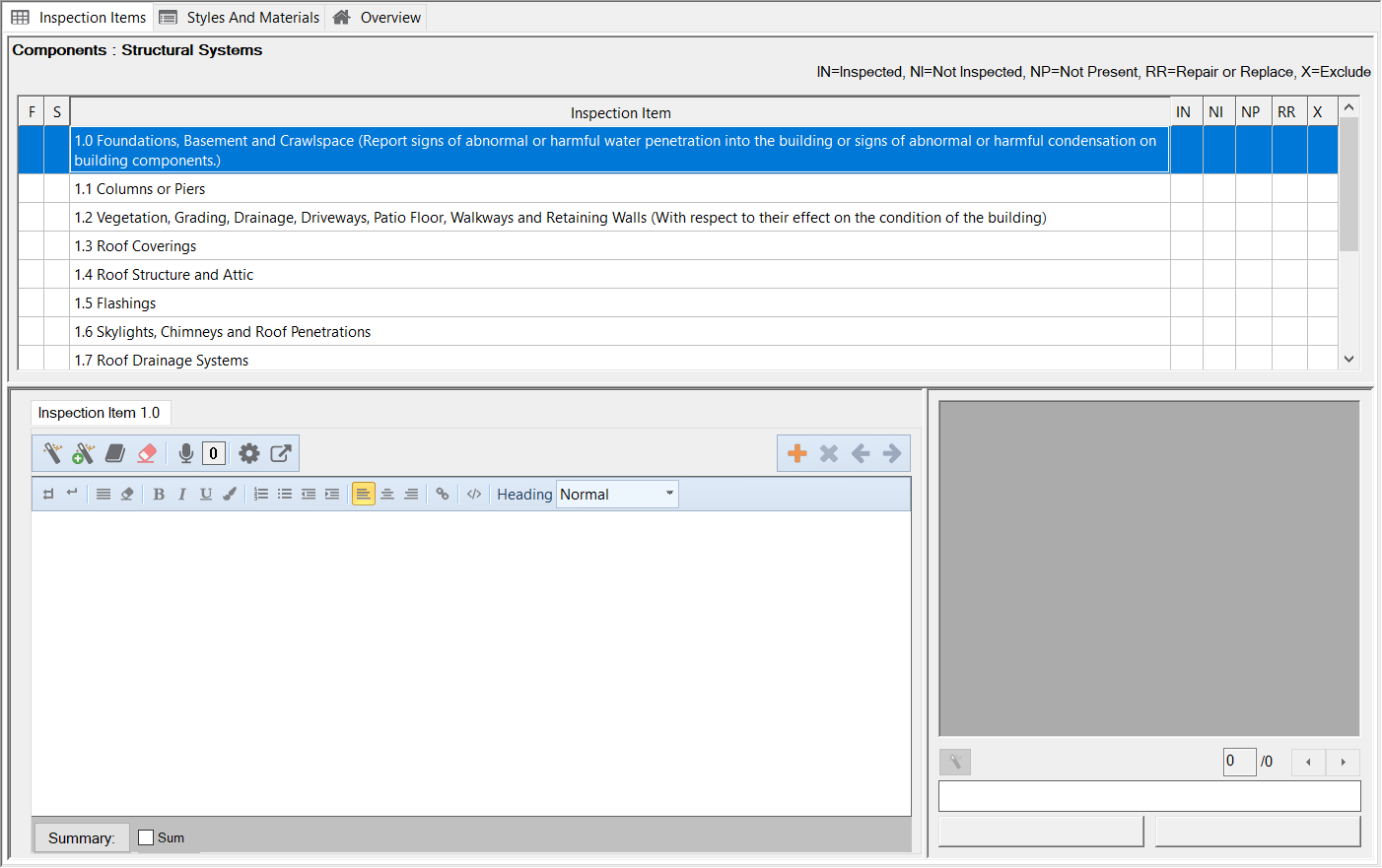Screen dimensions: 1382x868
Task: Click the photo number input field
Action: (x=1238, y=762)
